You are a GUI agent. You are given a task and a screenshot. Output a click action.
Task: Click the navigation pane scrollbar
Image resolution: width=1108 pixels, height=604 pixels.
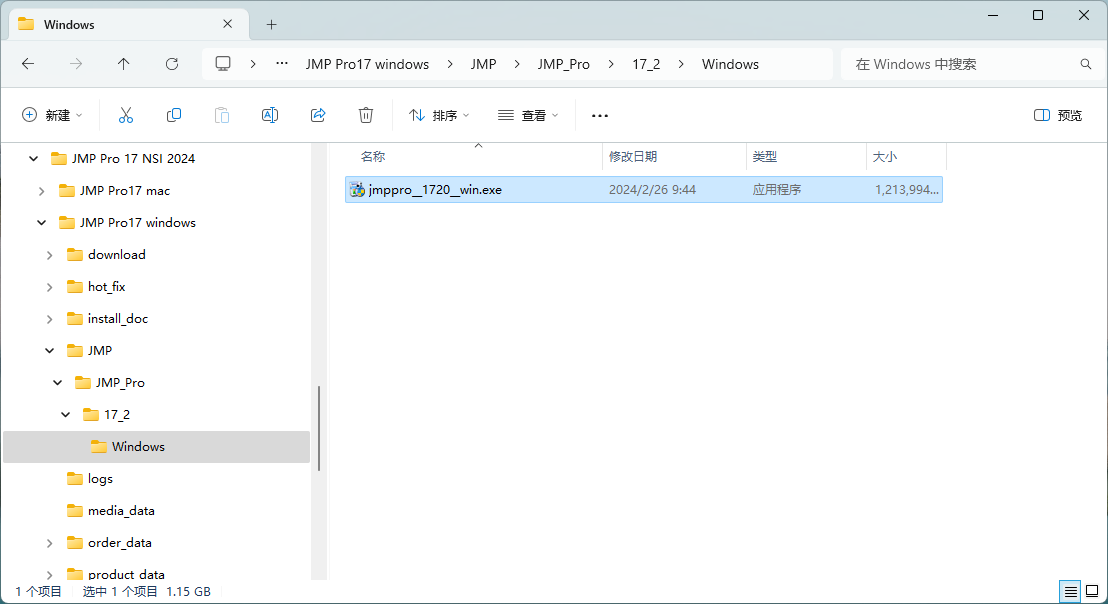(319, 428)
